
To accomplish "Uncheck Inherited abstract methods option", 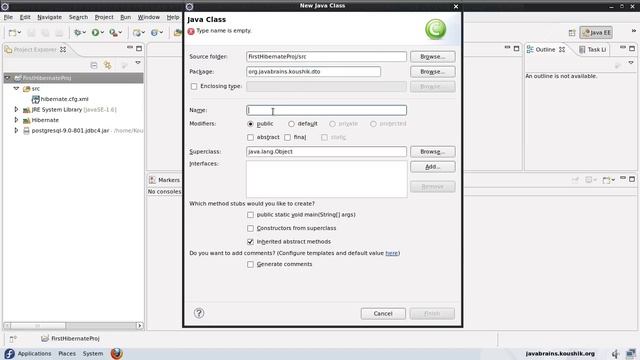I will point(250,242).
